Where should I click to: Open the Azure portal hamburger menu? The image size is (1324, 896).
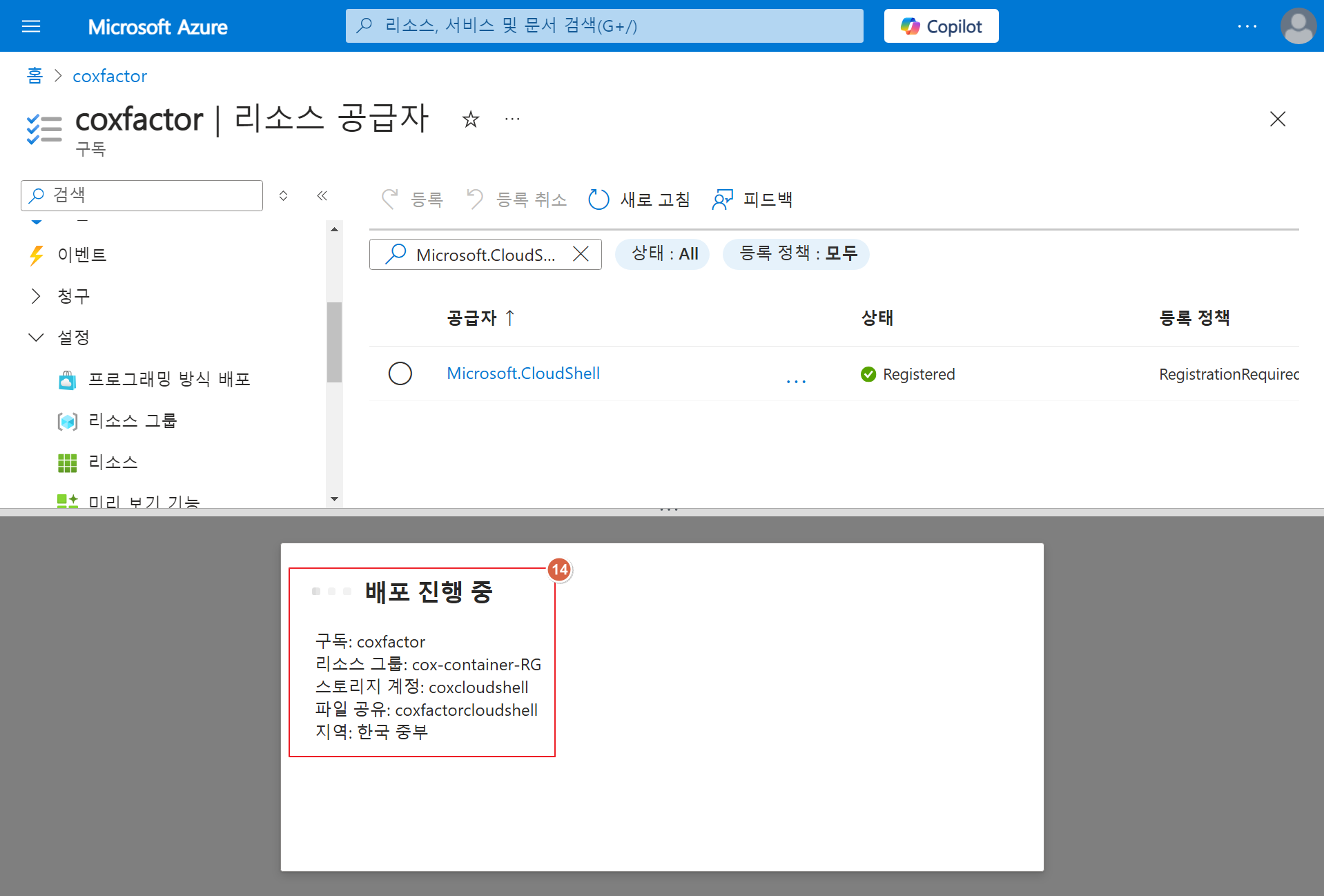(x=31, y=26)
